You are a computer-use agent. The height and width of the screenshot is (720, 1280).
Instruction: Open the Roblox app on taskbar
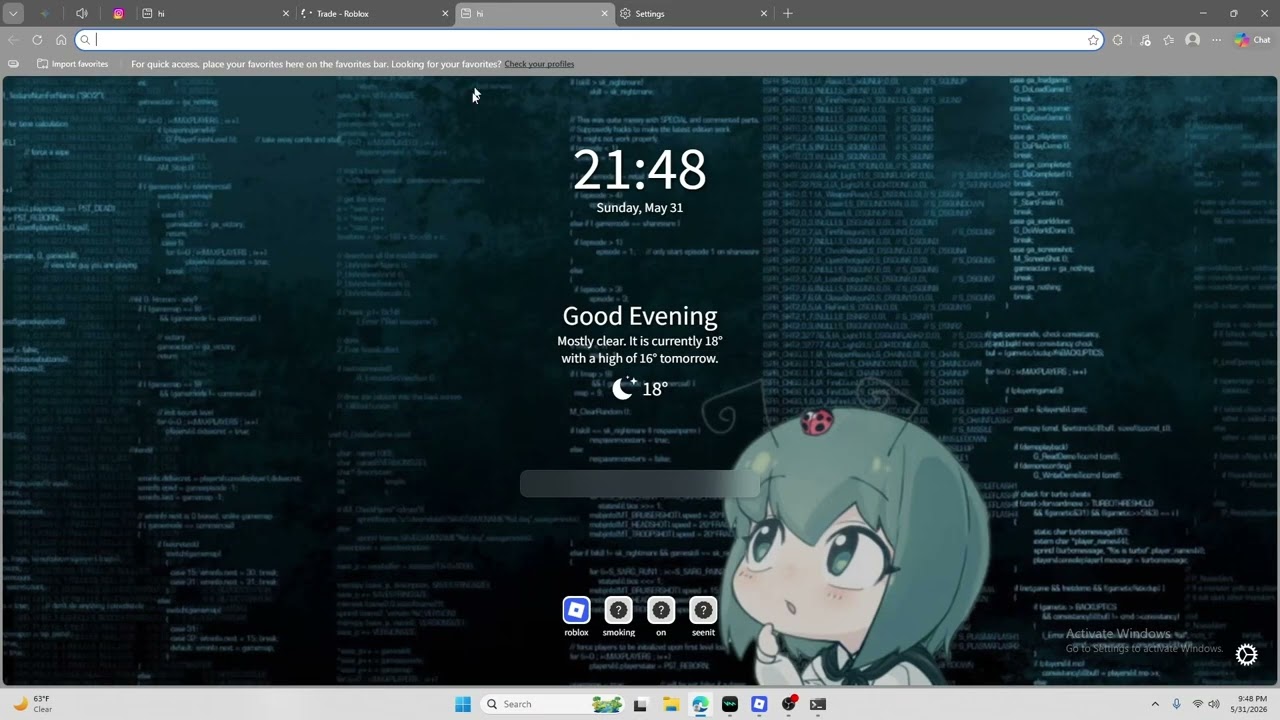point(759,704)
